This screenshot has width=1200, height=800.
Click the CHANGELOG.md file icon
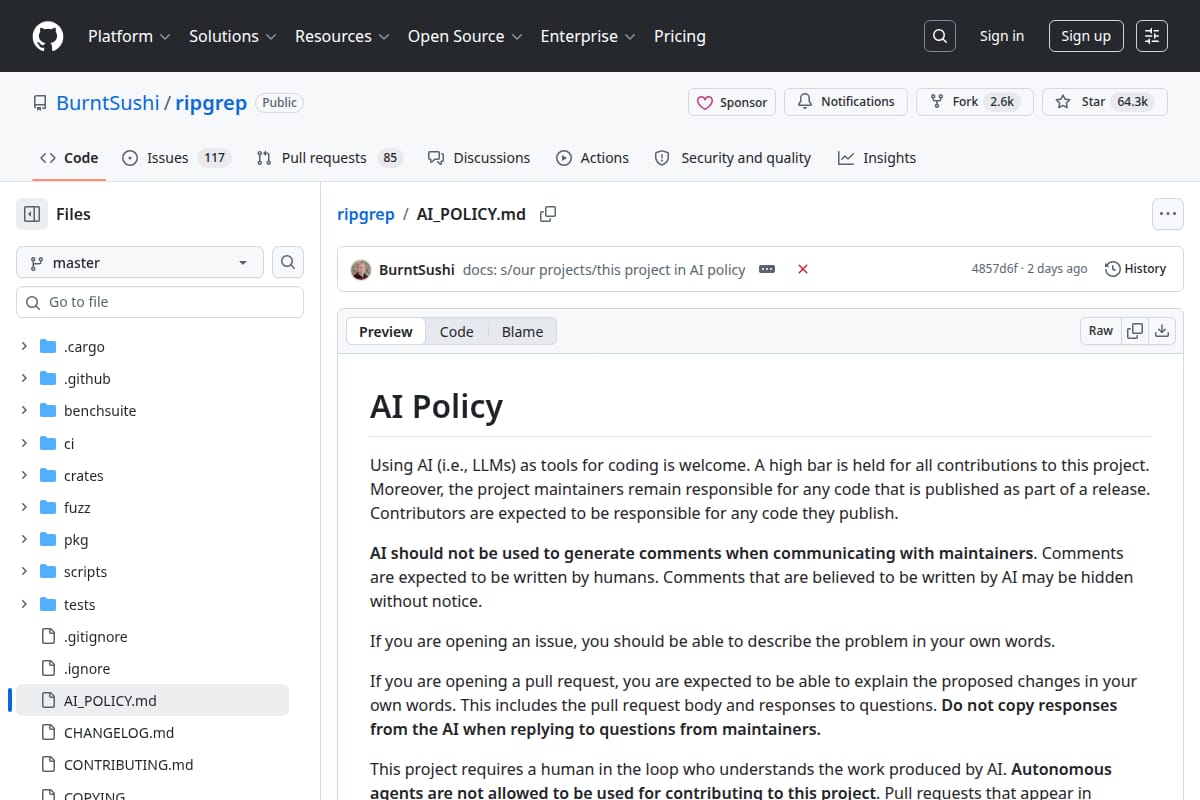coord(48,733)
